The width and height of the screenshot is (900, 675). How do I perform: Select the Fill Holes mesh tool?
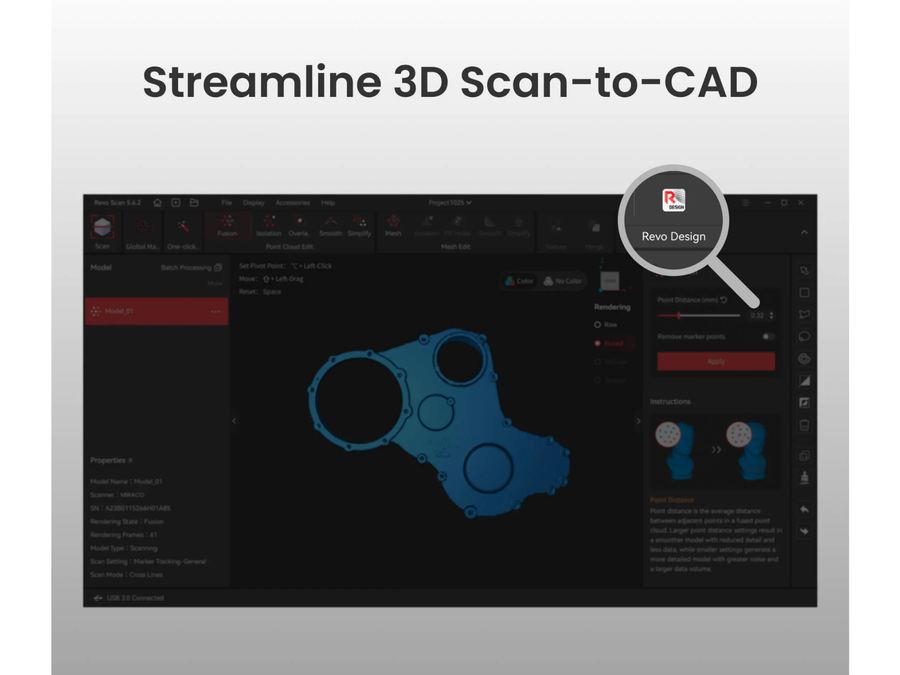pyautogui.click(x=457, y=227)
